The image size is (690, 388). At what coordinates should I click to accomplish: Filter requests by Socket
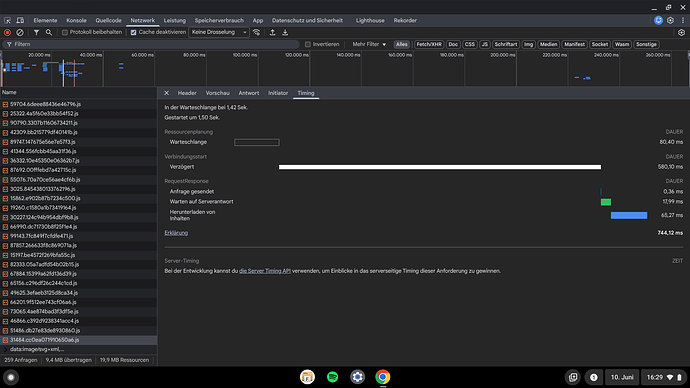pos(599,44)
